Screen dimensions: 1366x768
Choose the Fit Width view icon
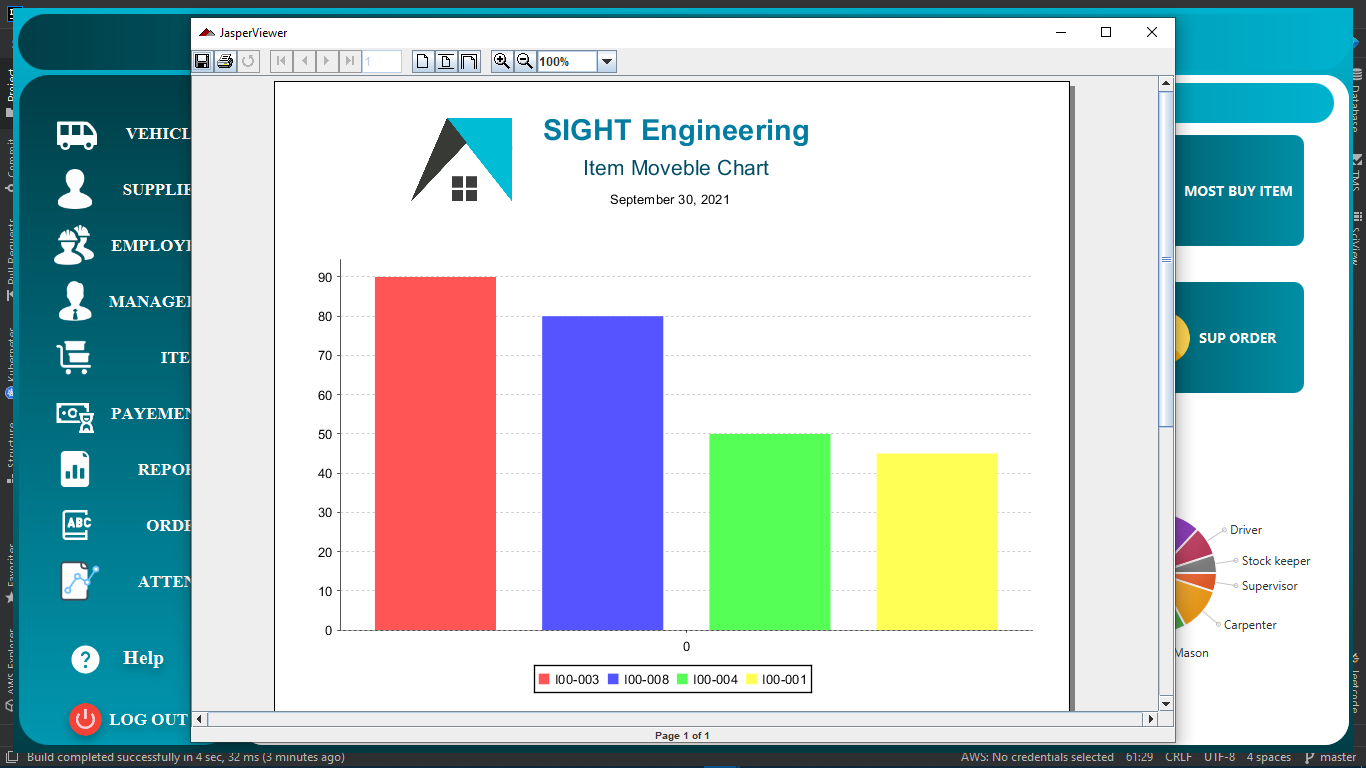pyautogui.click(x=468, y=61)
